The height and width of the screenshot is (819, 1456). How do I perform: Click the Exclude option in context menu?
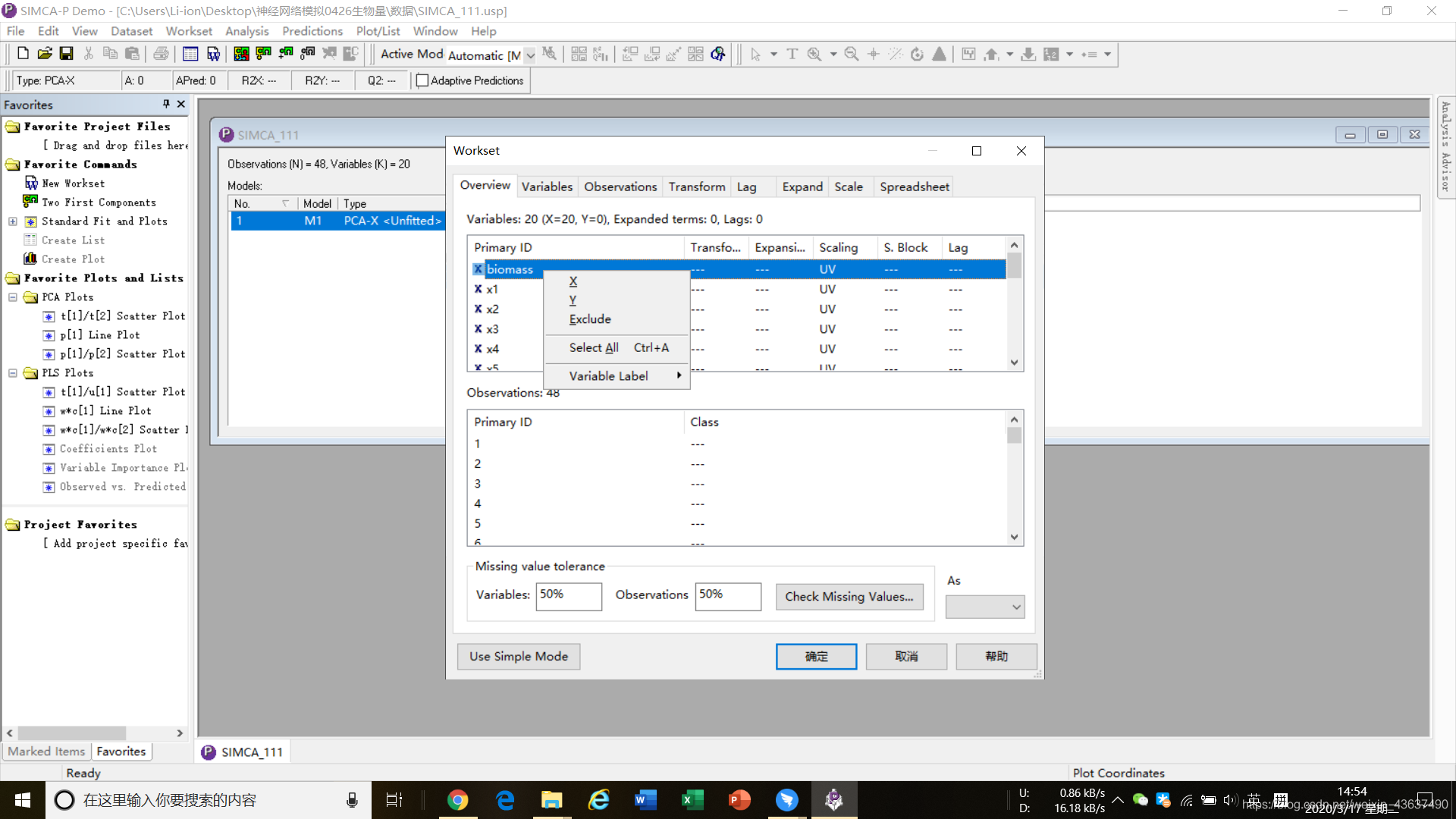click(590, 318)
